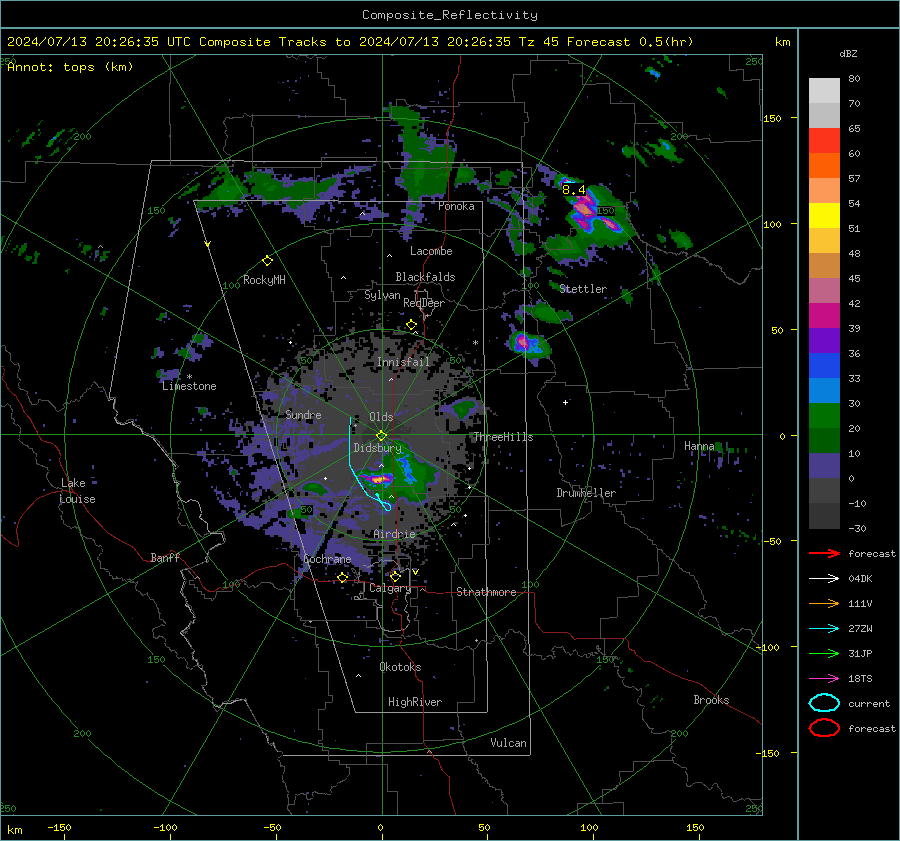The width and height of the screenshot is (900, 841).
Task: Click the RockyMH label text
Action: pyautogui.click(x=264, y=280)
